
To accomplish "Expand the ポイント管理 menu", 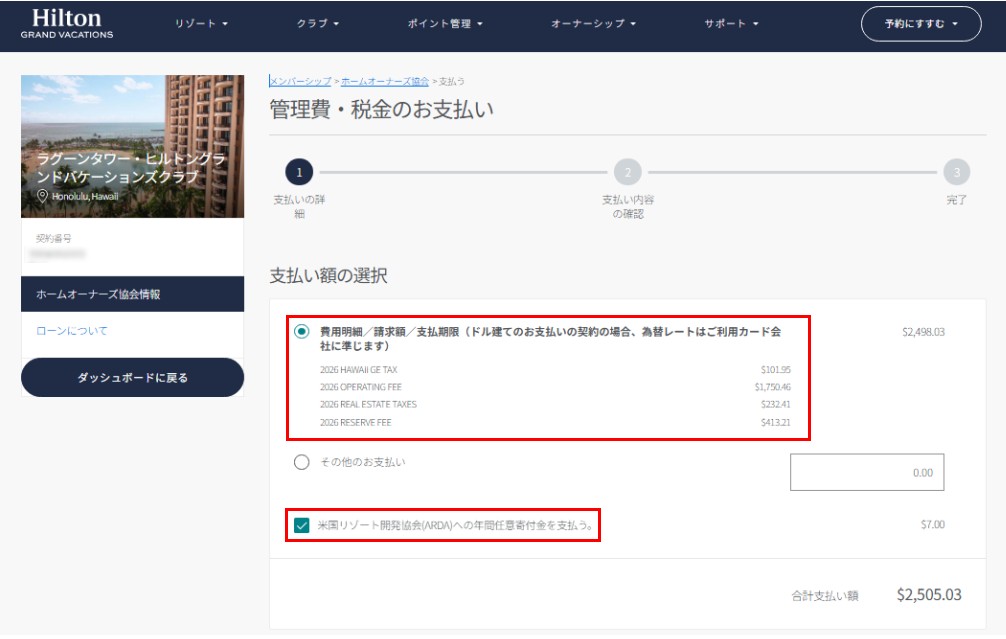I will pos(445,24).
